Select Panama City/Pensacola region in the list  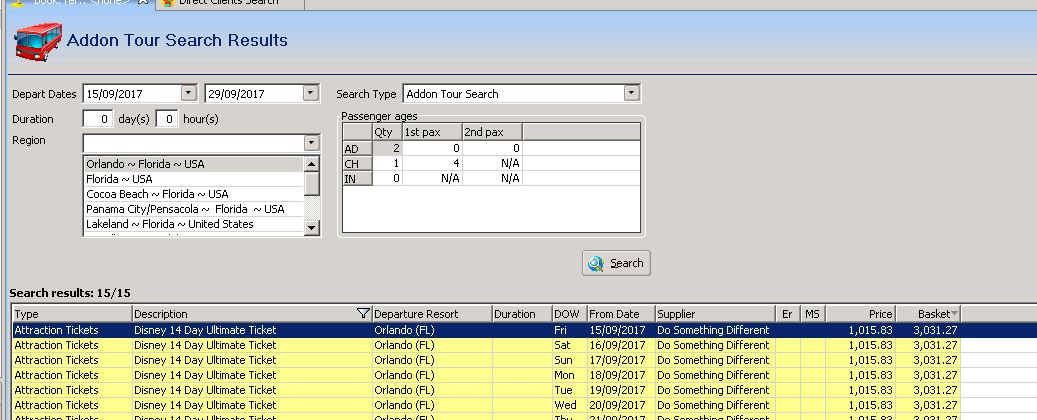185,209
